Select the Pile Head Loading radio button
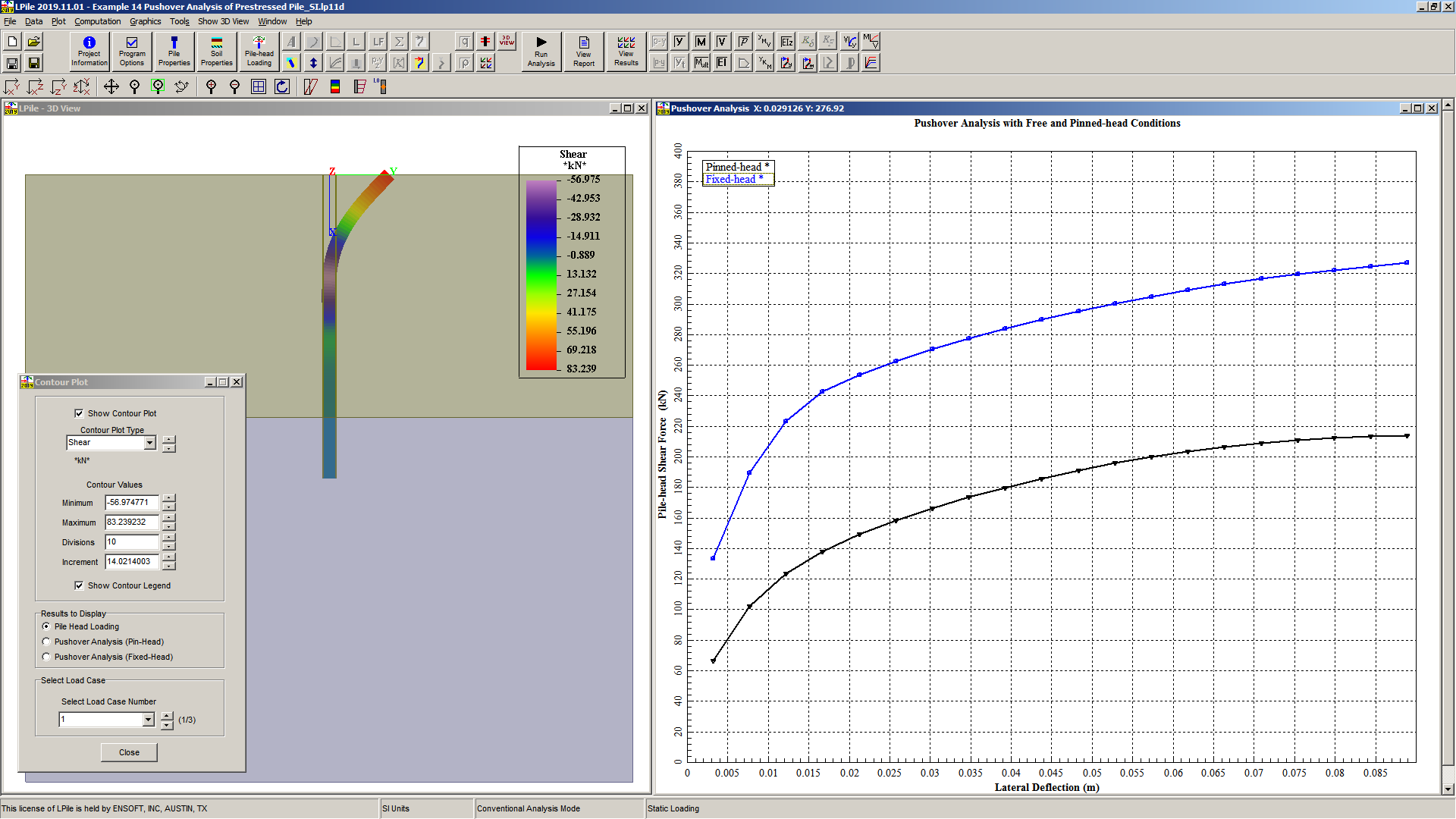 pos(46,626)
